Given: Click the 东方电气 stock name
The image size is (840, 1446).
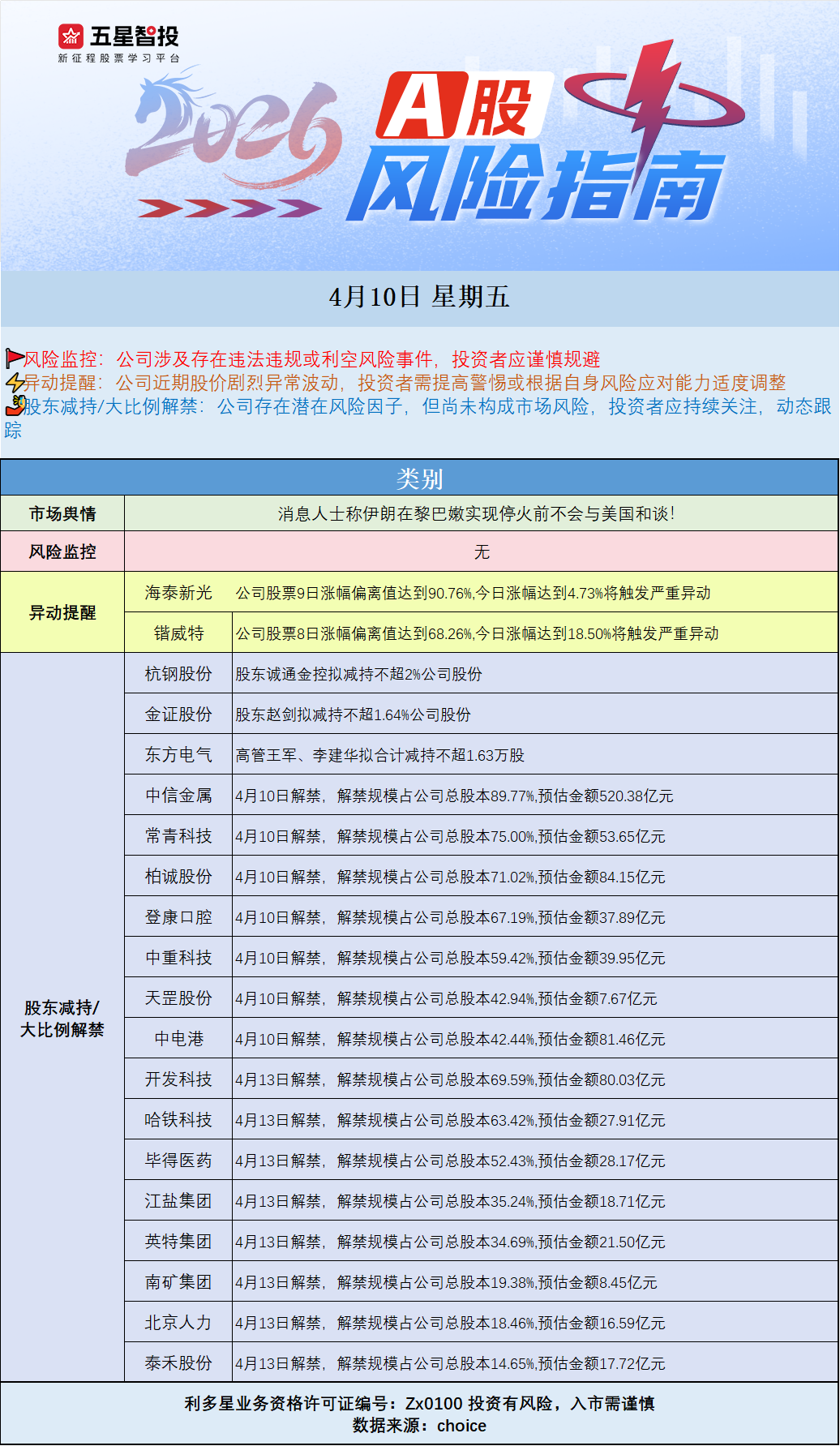Looking at the screenshot, I should (178, 755).
